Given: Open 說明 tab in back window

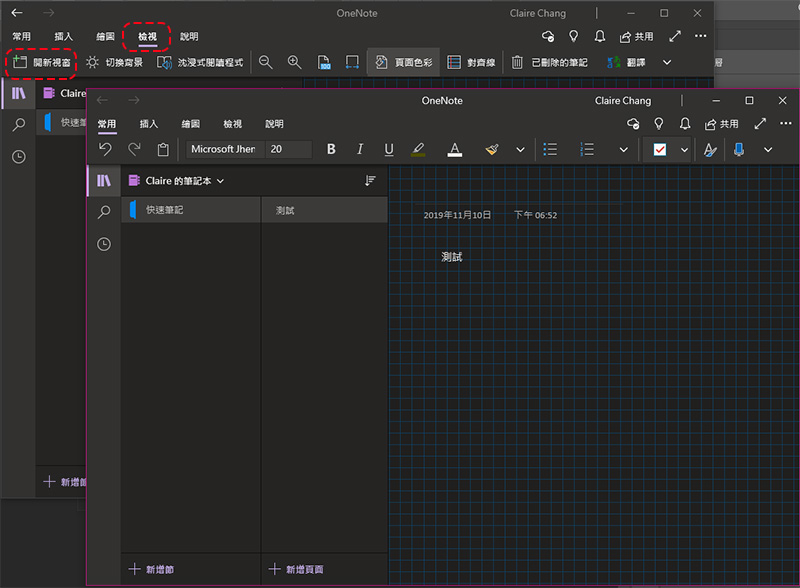Looking at the screenshot, I should [x=189, y=37].
